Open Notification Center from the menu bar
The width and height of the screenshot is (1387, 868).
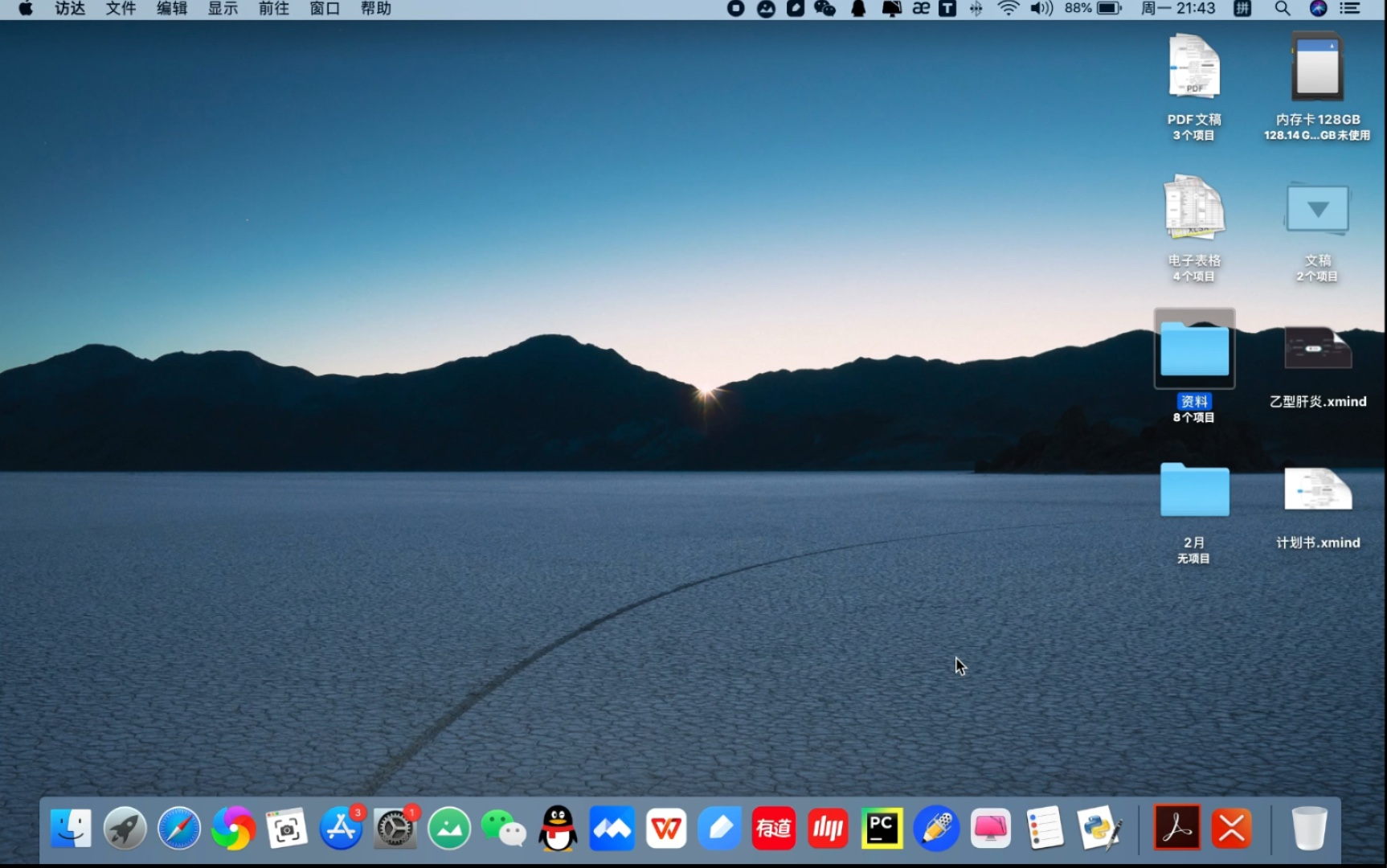(x=1351, y=9)
